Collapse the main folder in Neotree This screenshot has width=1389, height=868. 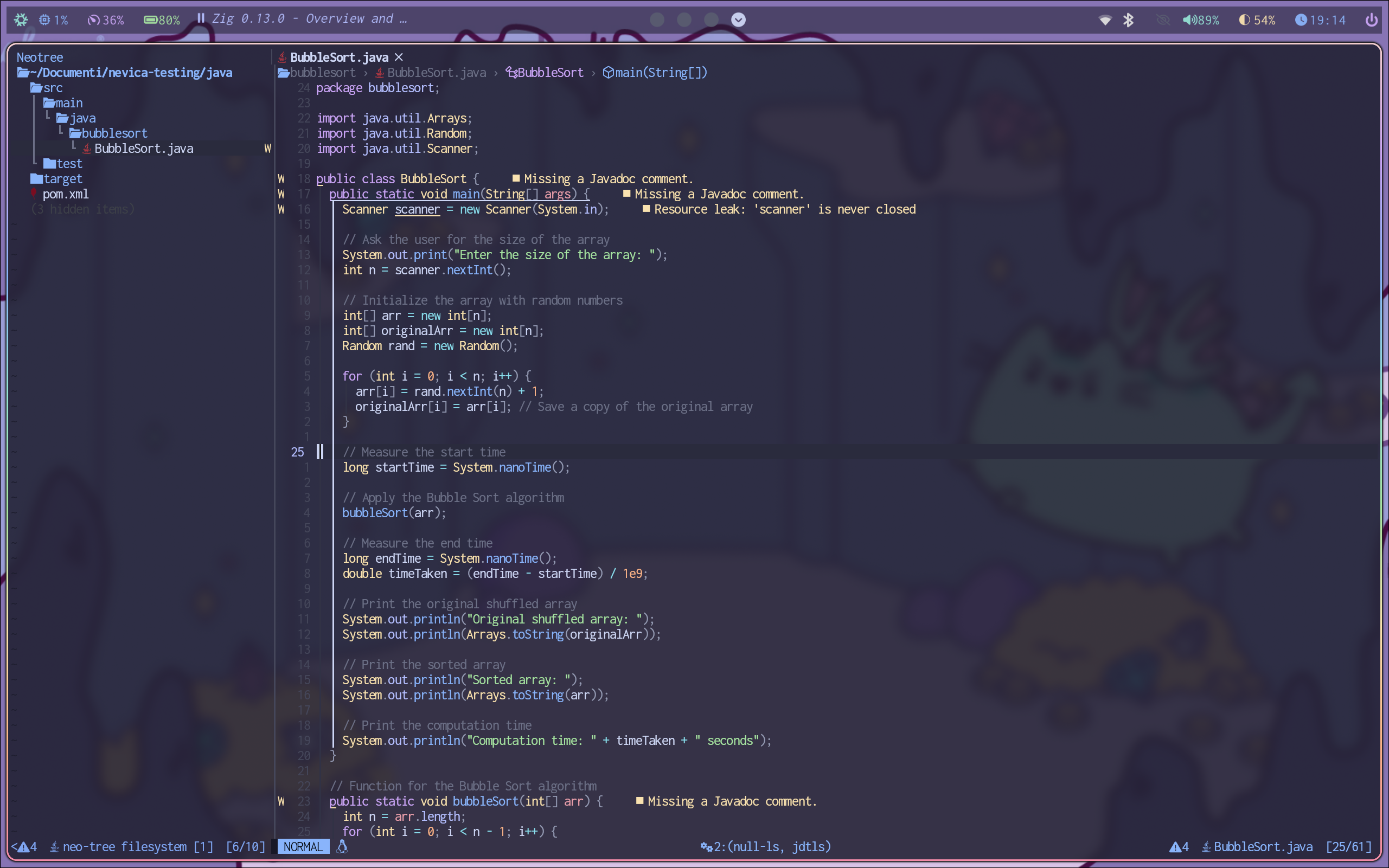click(63, 103)
